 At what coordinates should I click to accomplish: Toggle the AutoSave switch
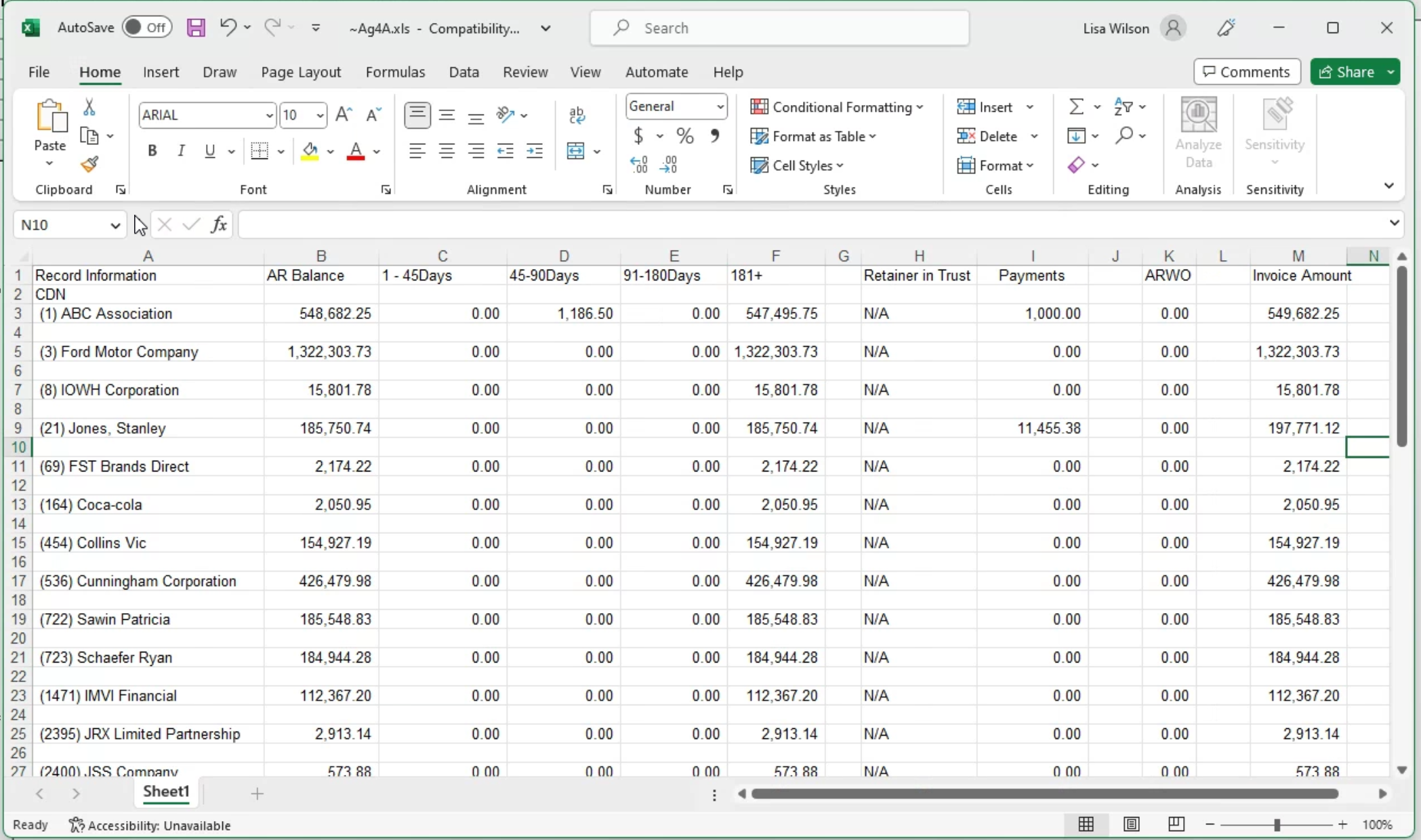pos(147,28)
